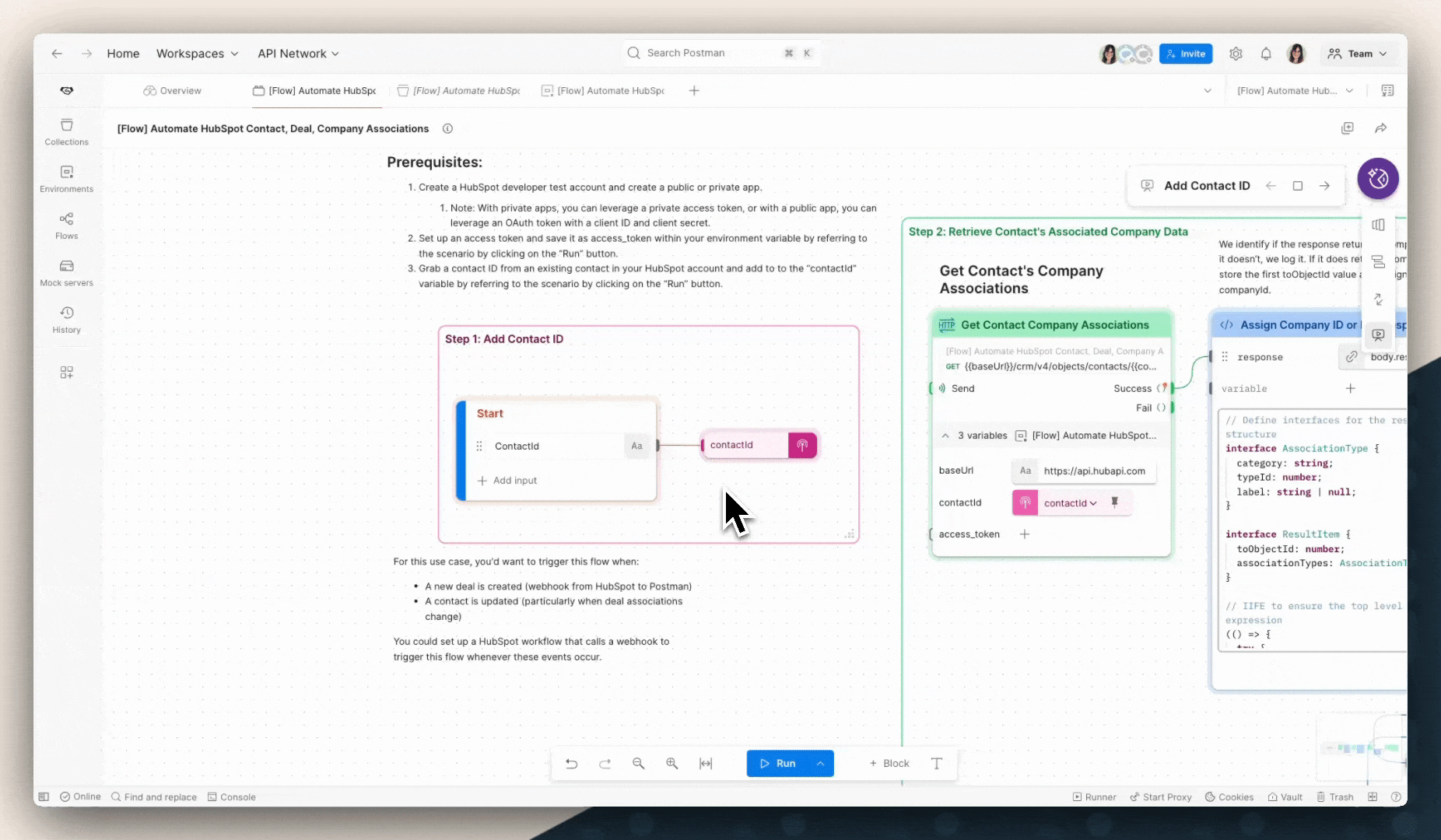This screenshot has height=840, width=1441.
Task: Open the API Network menu
Action: 297,53
